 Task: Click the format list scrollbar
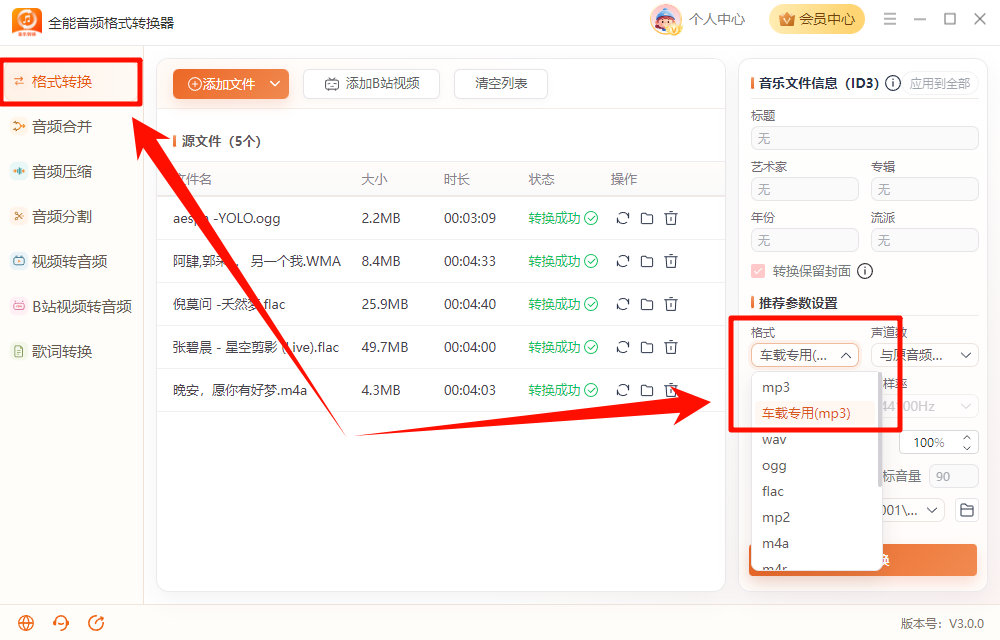coord(880,431)
